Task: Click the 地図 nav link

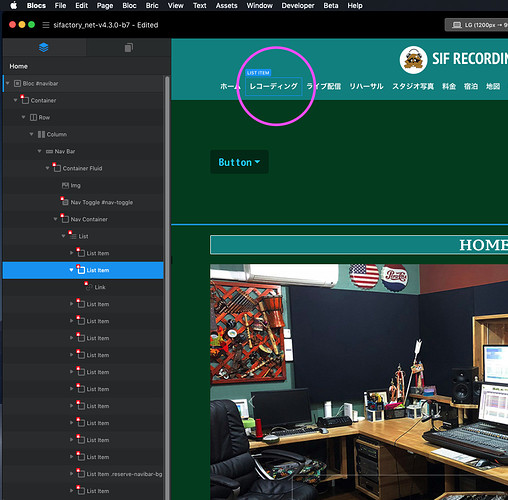Action: pos(493,86)
